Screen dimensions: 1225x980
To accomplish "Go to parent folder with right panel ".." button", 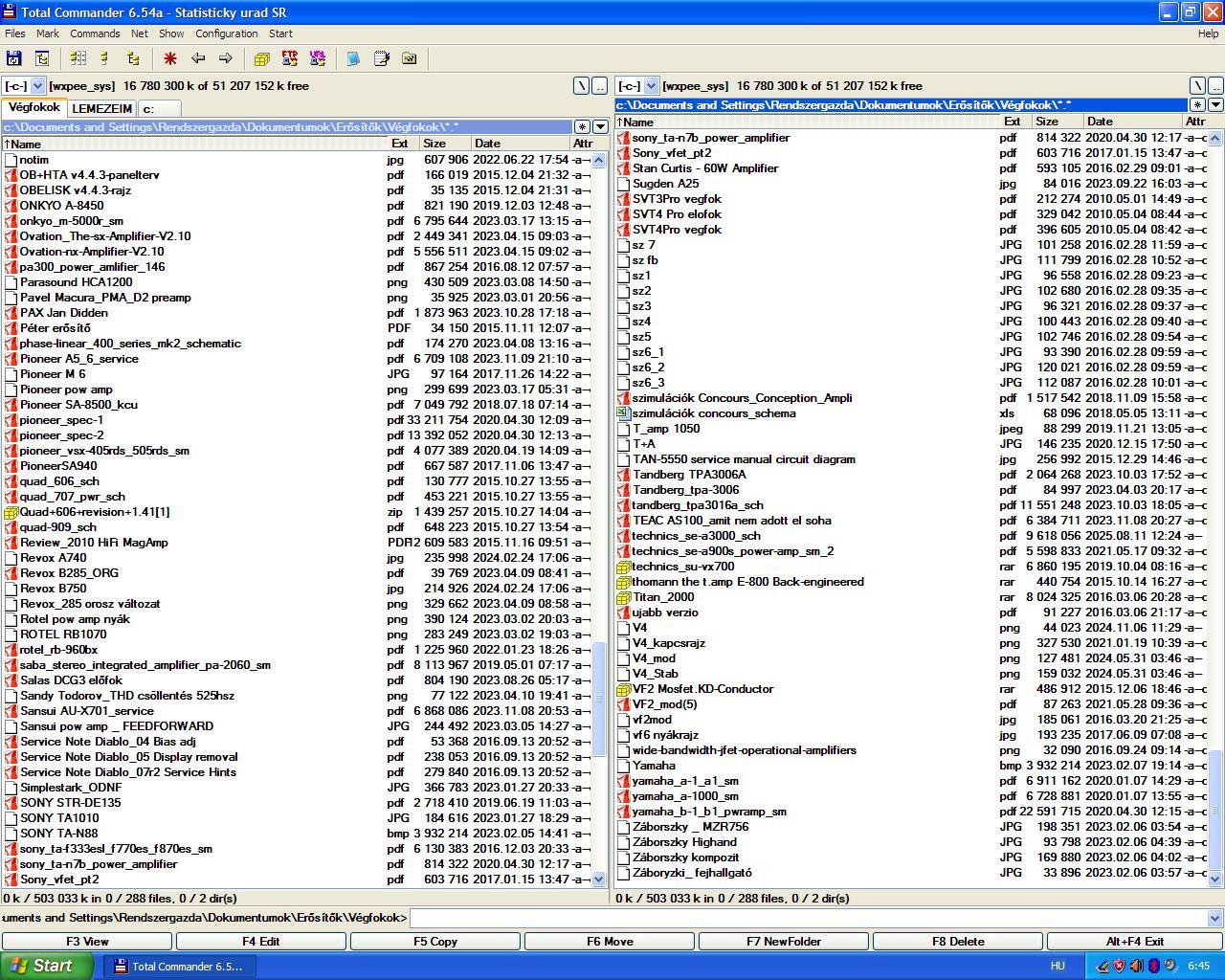I will (x=1215, y=86).
